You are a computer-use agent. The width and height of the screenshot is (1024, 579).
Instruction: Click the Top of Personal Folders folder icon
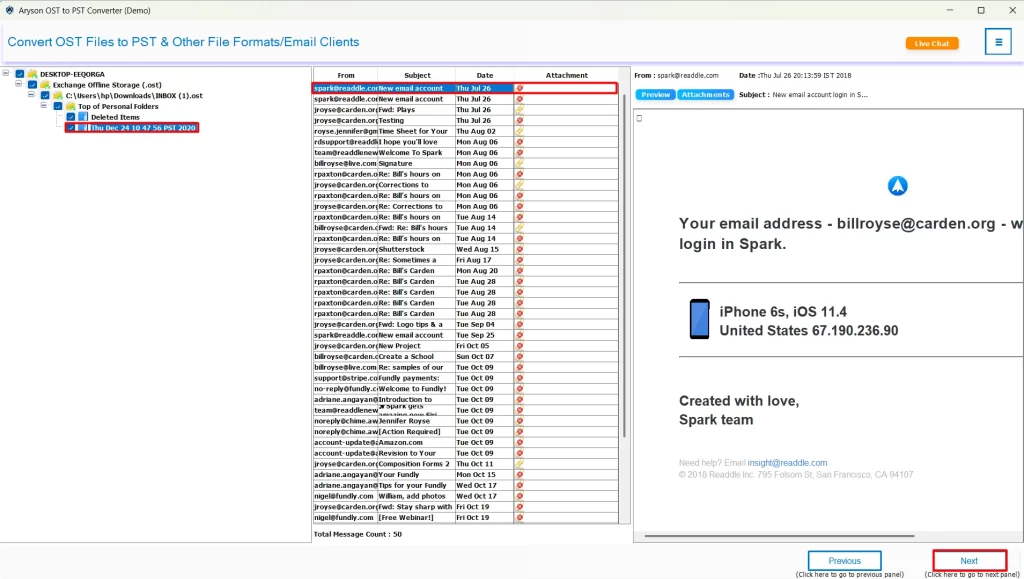click(x=70, y=105)
